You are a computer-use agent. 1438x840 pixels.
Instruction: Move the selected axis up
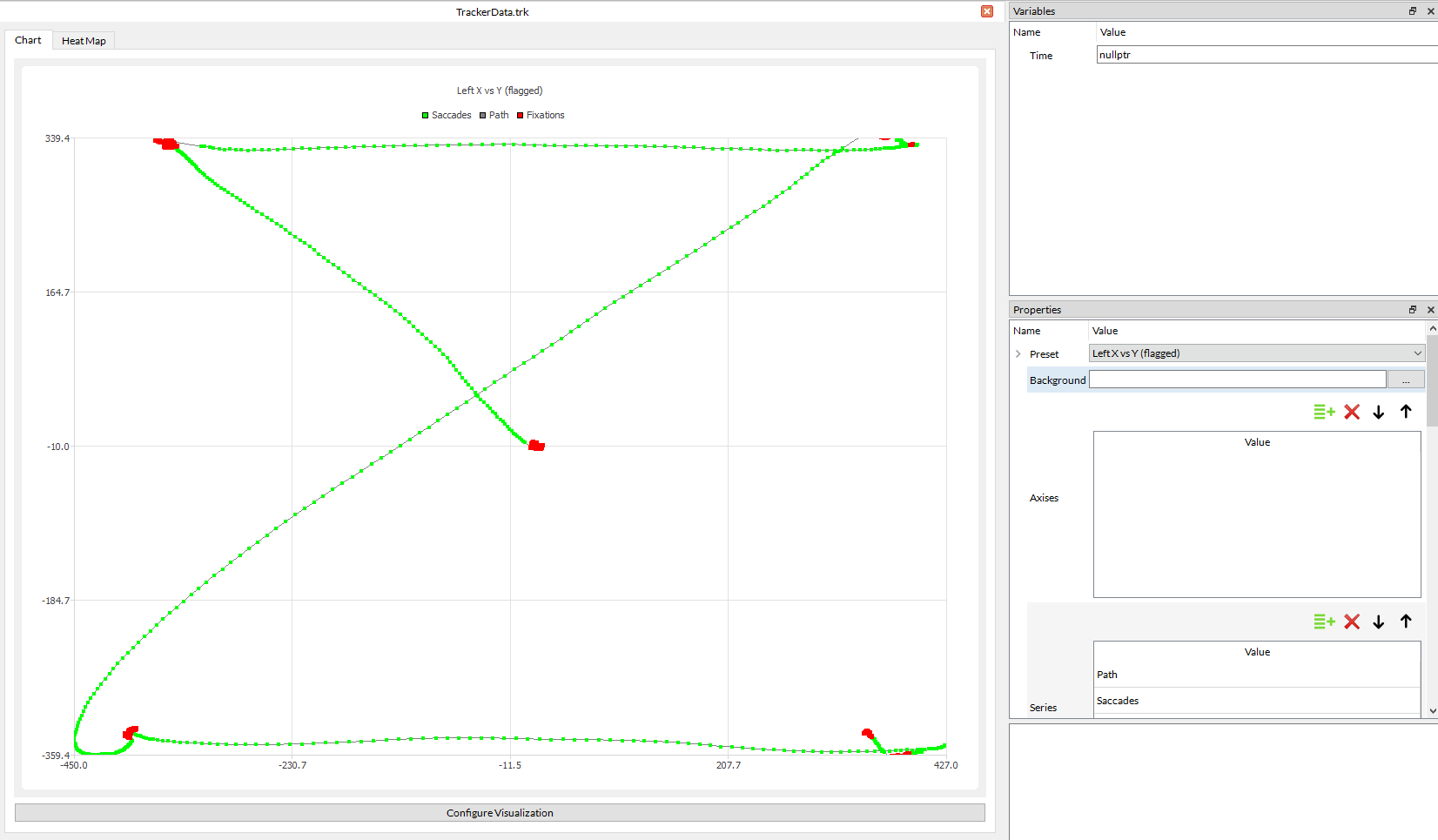coord(1406,412)
